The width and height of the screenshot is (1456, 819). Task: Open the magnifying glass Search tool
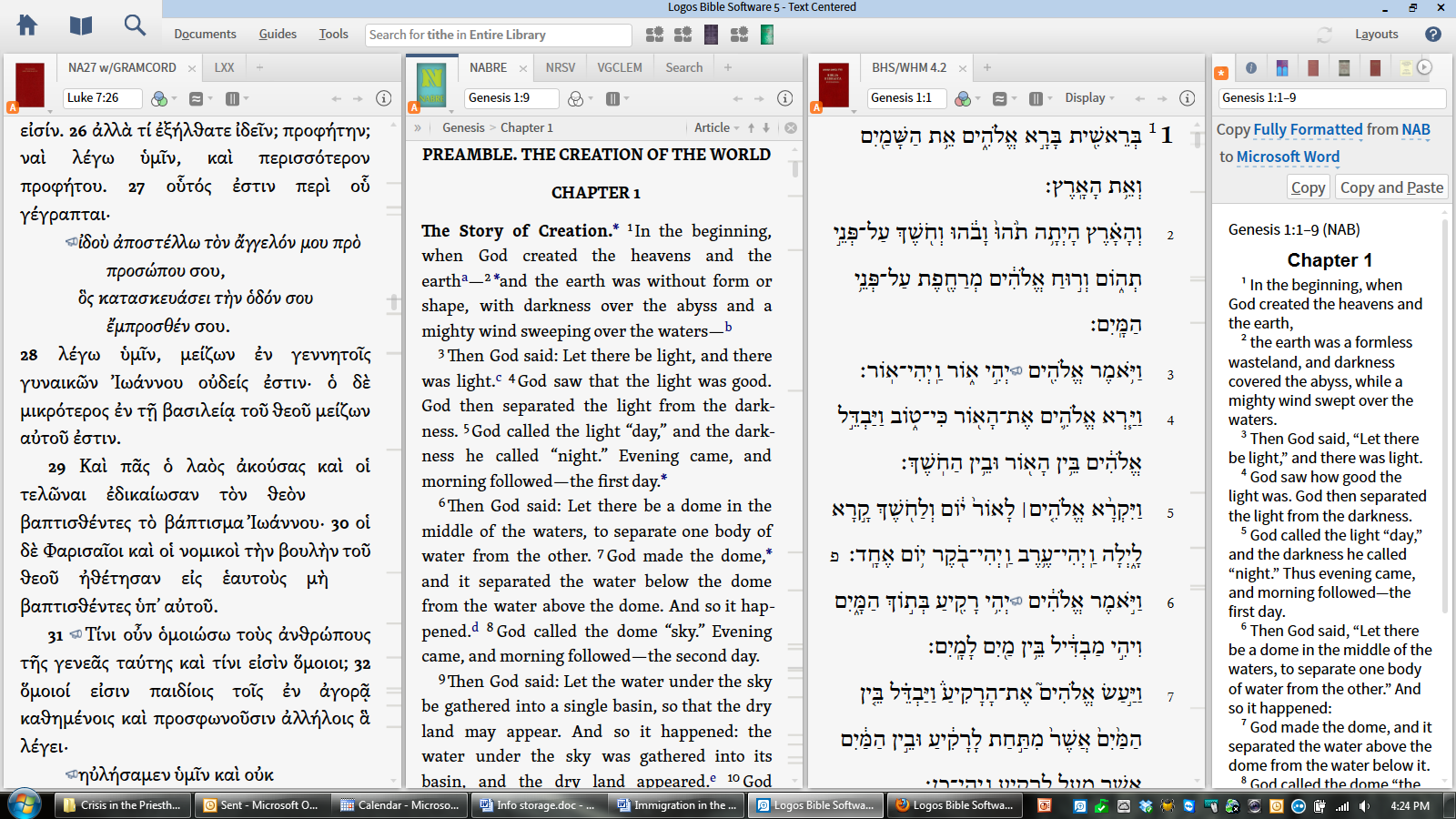135,25
